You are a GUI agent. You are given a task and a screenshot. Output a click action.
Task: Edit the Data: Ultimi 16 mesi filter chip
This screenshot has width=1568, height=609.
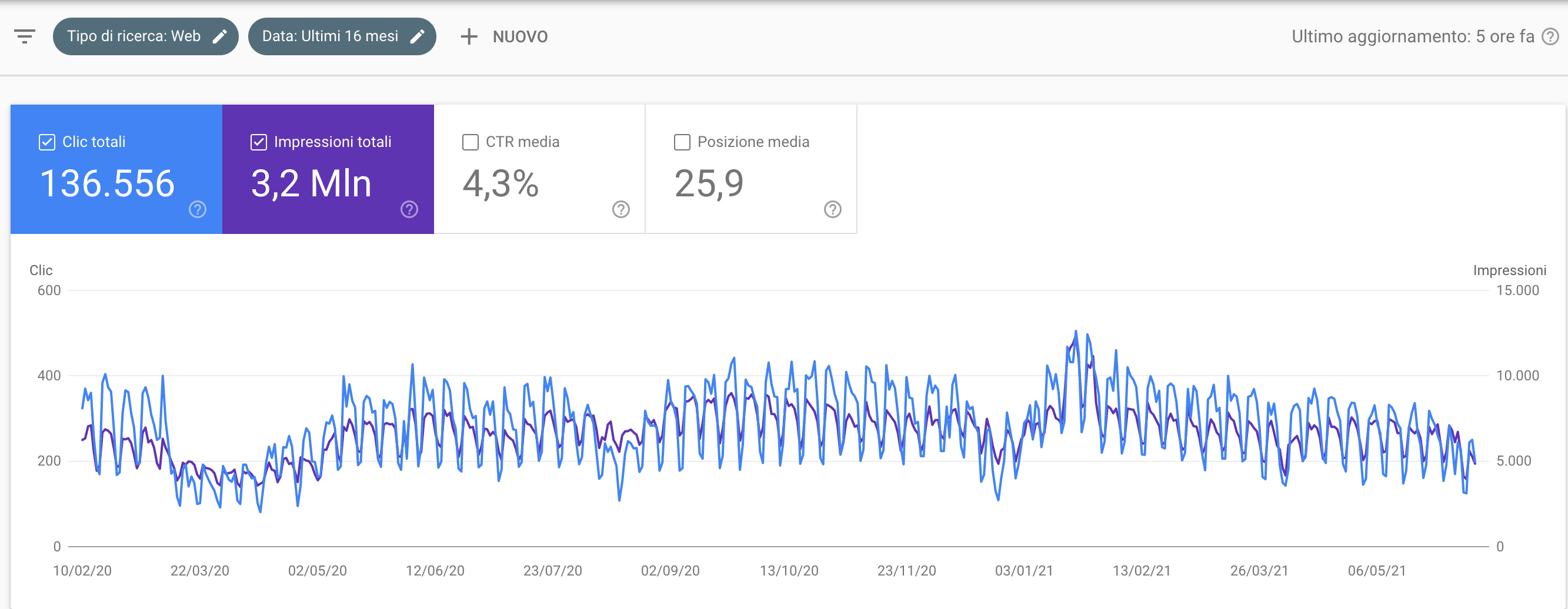342,36
